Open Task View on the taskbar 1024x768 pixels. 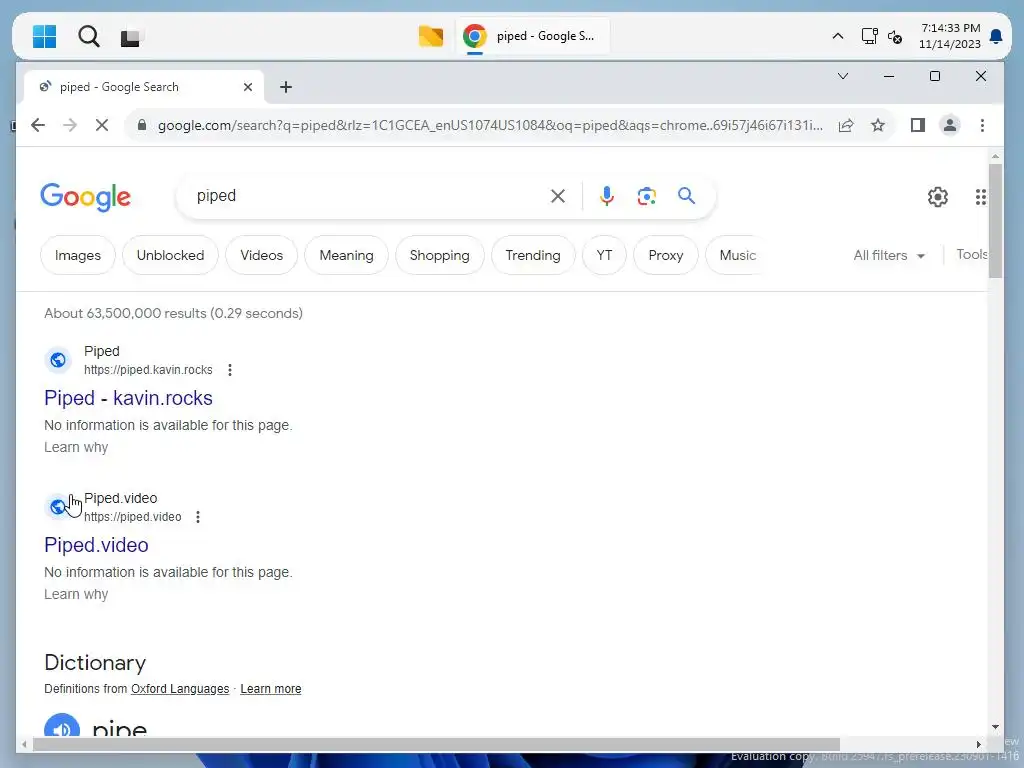[131, 37]
